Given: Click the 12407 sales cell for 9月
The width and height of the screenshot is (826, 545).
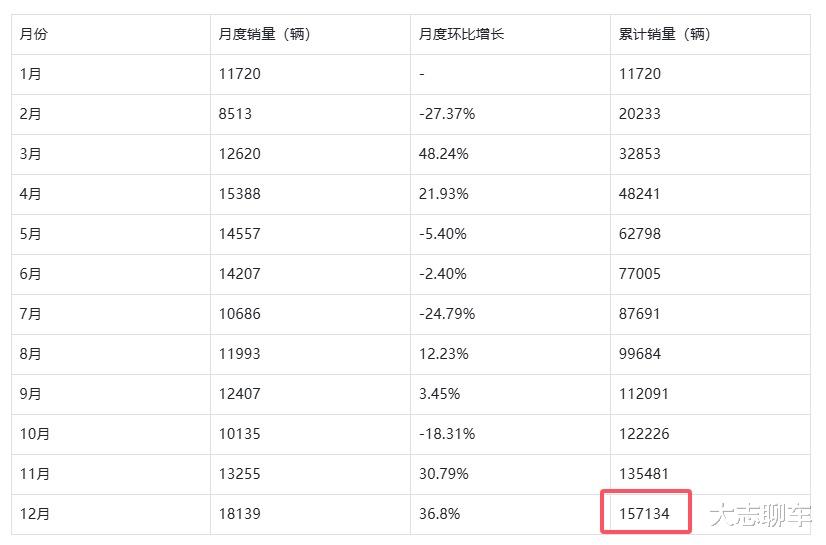Looking at the screenshot, I should coord(240,394).
